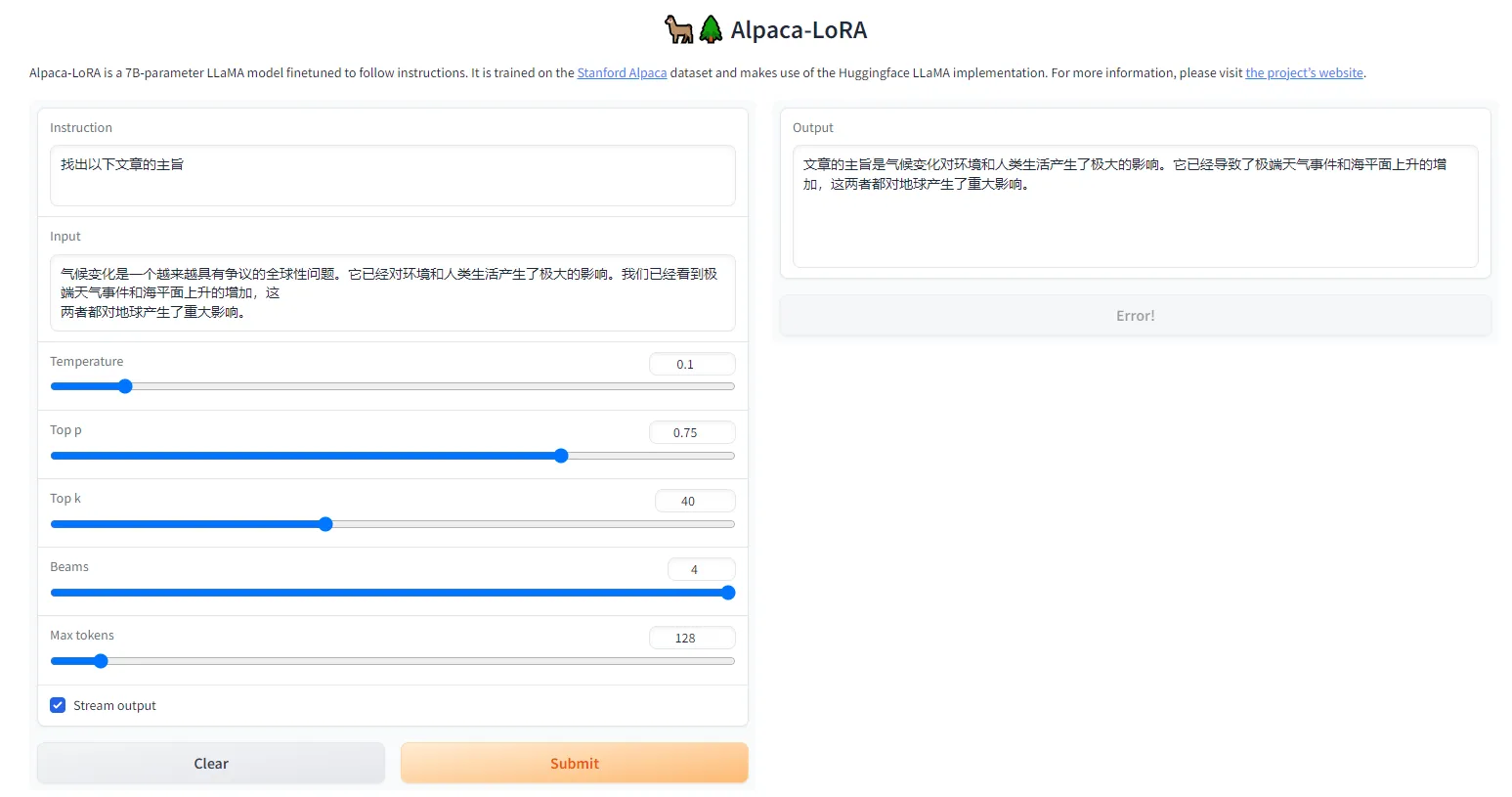This screenshot has height=797, width=1512.
Task: Click the Beams label text
Action: (x=69, y=567)
